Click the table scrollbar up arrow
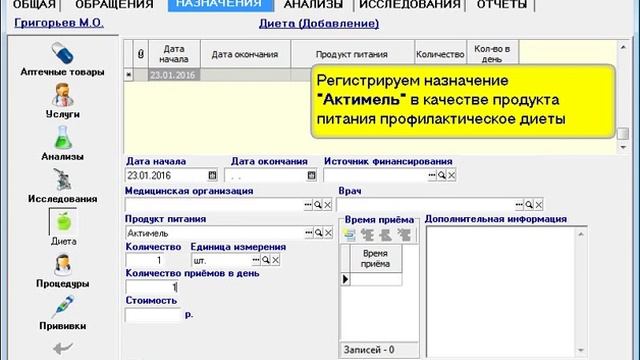Viewport: 640px width, 360px height. pyautogui.click(x=623, y=47)
